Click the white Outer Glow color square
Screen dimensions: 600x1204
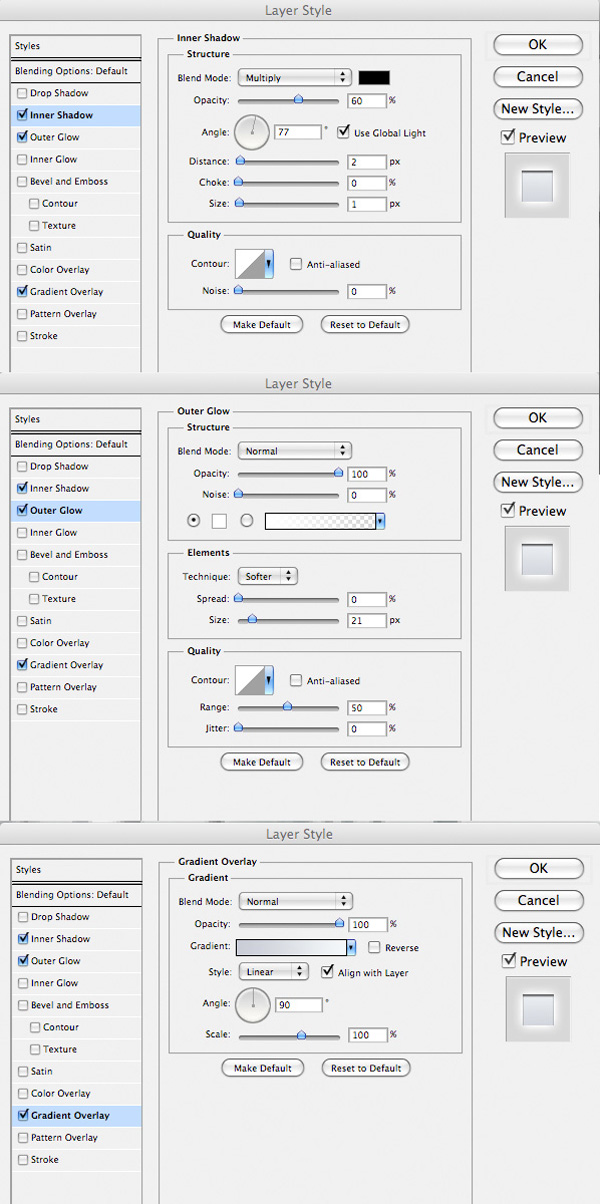219,521
